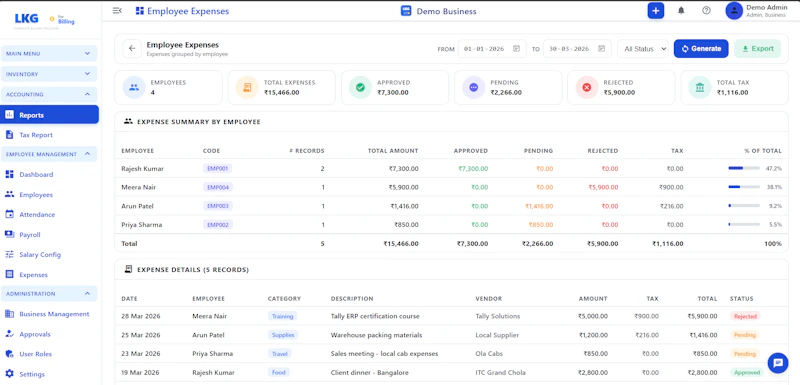This screenshot has height=385, width=800.
Task: Click the Settings gear icon
Action: coord(9,374)
